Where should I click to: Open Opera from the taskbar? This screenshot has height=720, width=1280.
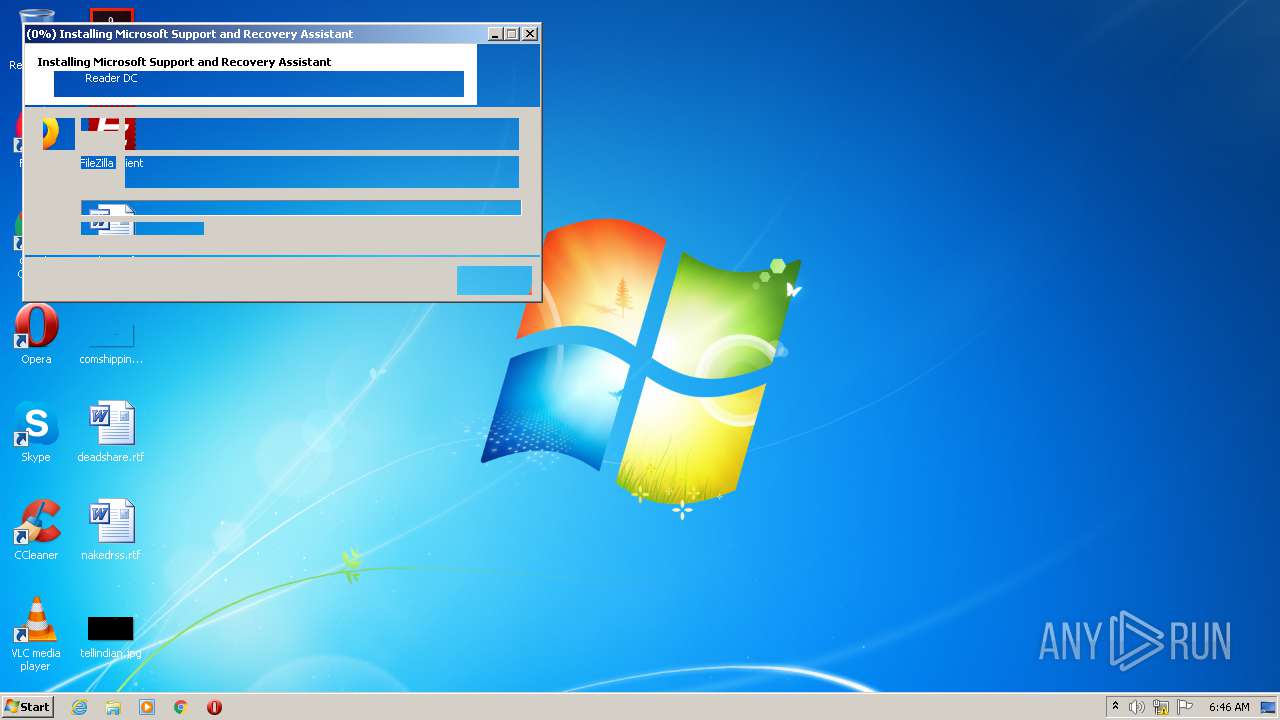(x=214, y=707)
